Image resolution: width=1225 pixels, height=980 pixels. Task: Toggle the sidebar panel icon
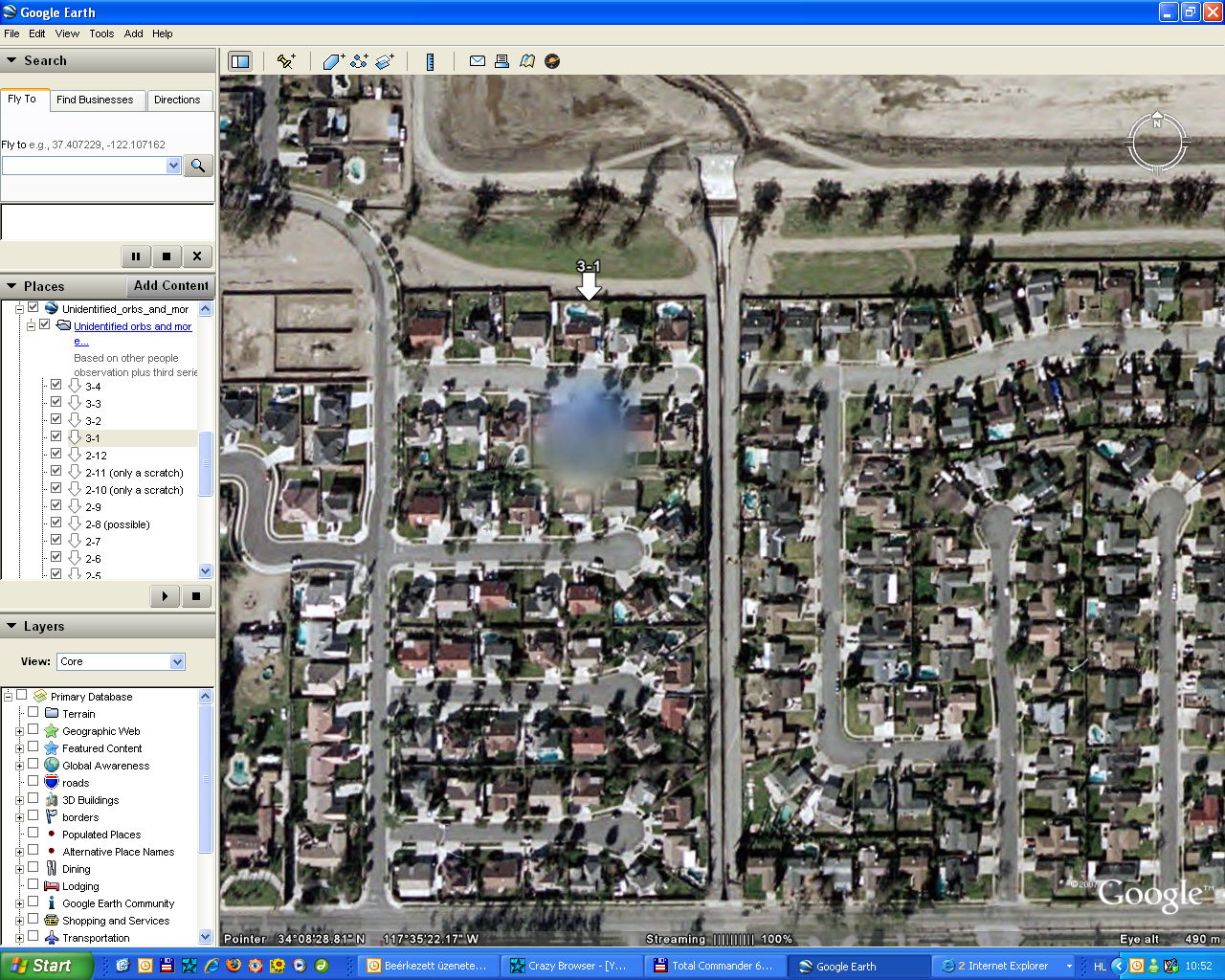(240, 61)
